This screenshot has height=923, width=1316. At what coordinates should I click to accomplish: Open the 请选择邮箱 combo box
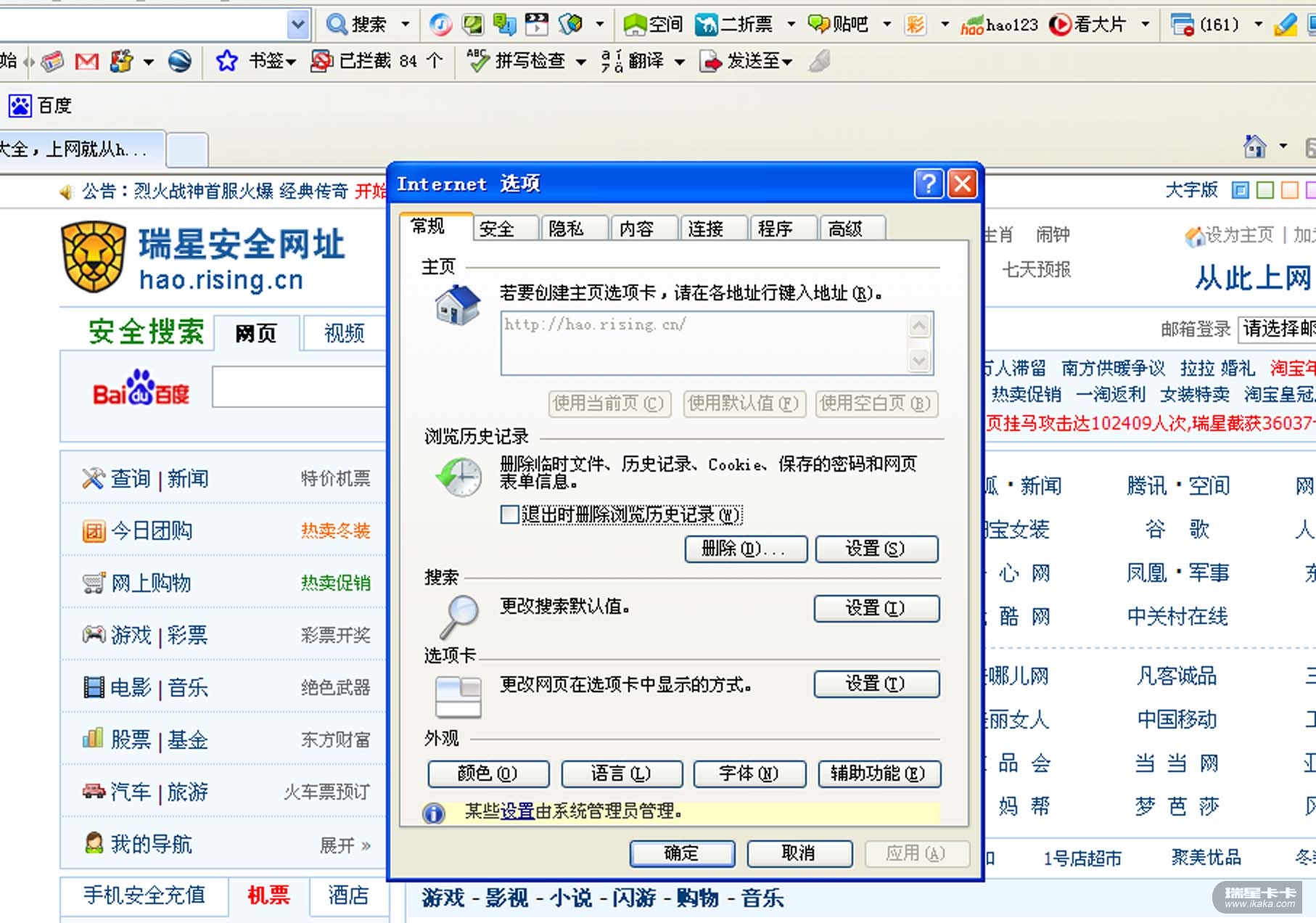point(1278,329)
